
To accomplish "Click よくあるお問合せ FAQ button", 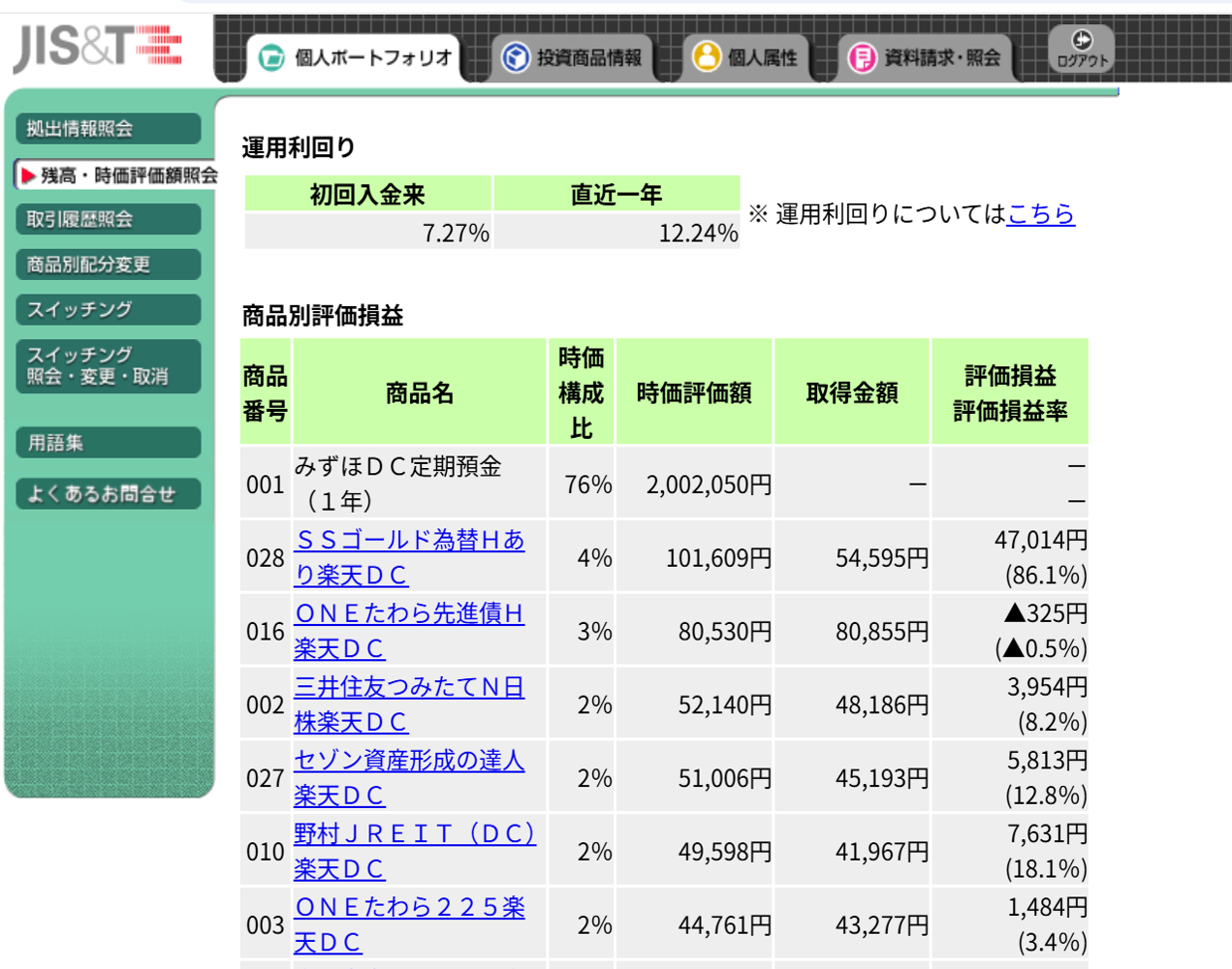I will tap(108, 494).
